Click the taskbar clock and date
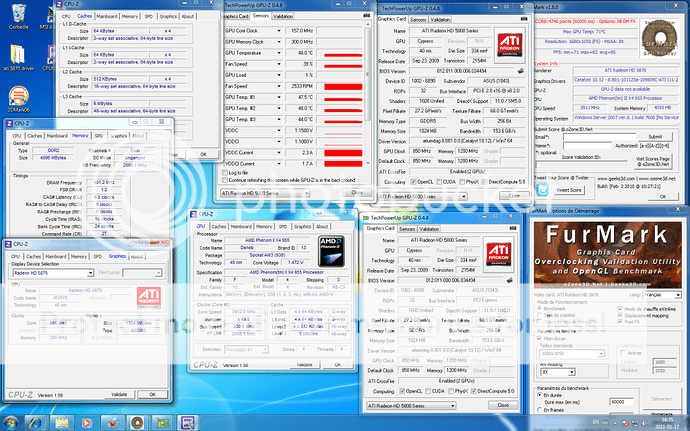This screenshot has width=690, height=431. point(665,423)
